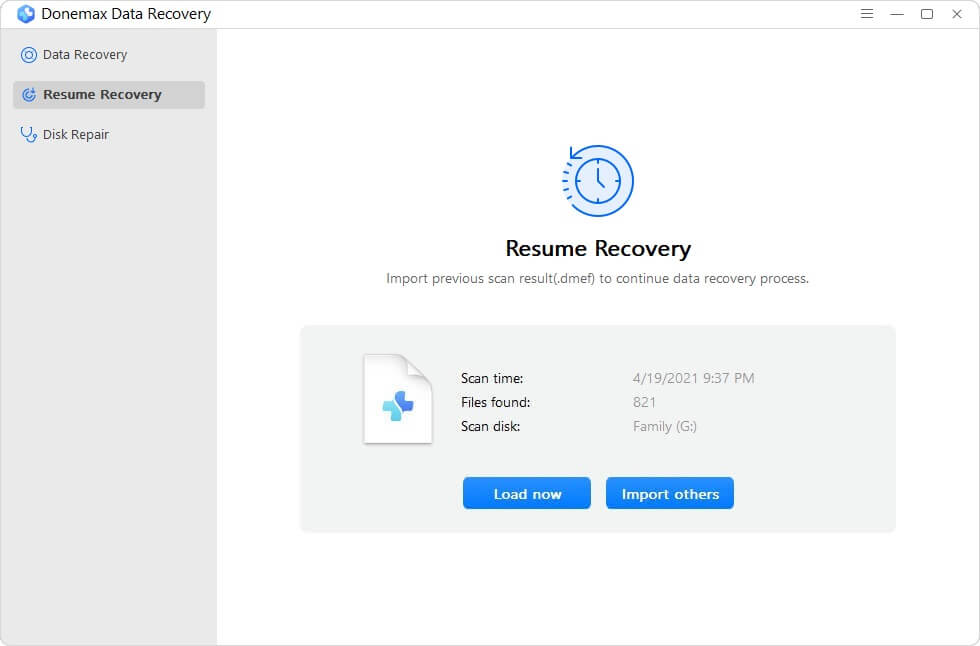Click the Resume Recovery sidebar icon
This screenshot has width=980, height=646.
click(29, 95)
